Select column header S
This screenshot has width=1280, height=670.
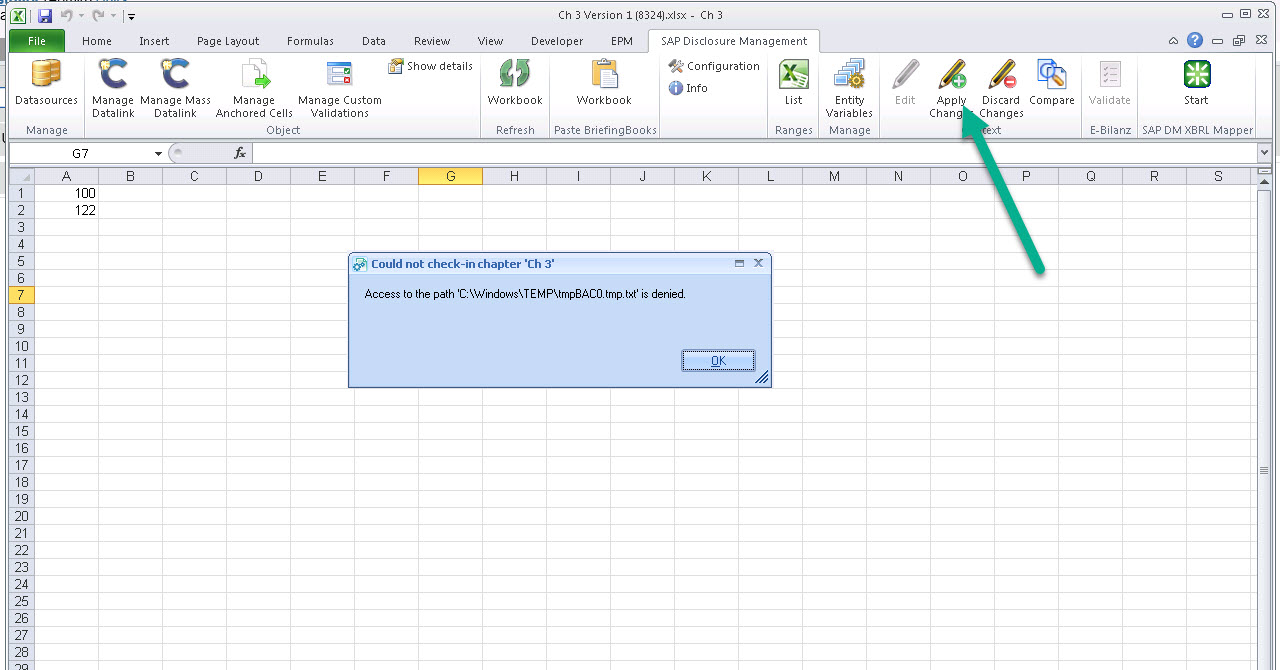pos(1218,176)
